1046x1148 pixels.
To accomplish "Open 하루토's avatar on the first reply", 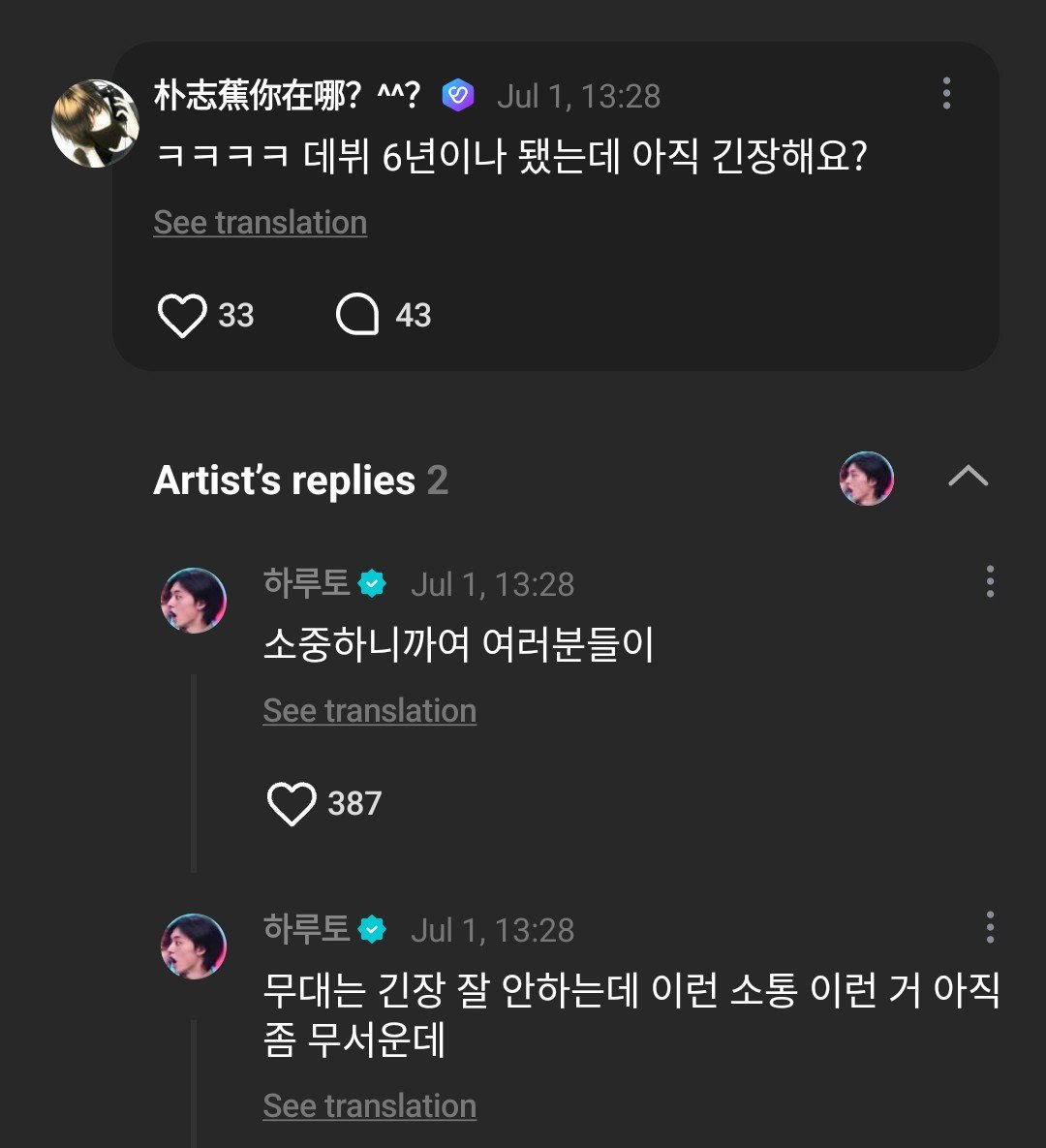I will point(194,601).
